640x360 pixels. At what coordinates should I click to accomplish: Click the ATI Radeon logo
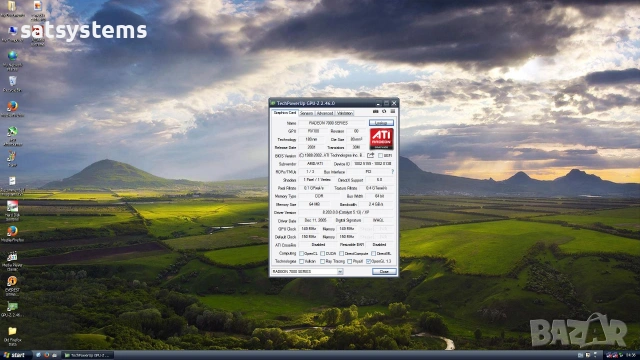(x=382, y=139)
